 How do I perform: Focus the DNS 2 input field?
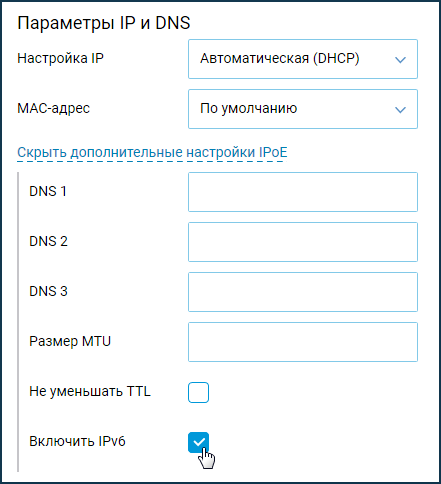[303, 242]
